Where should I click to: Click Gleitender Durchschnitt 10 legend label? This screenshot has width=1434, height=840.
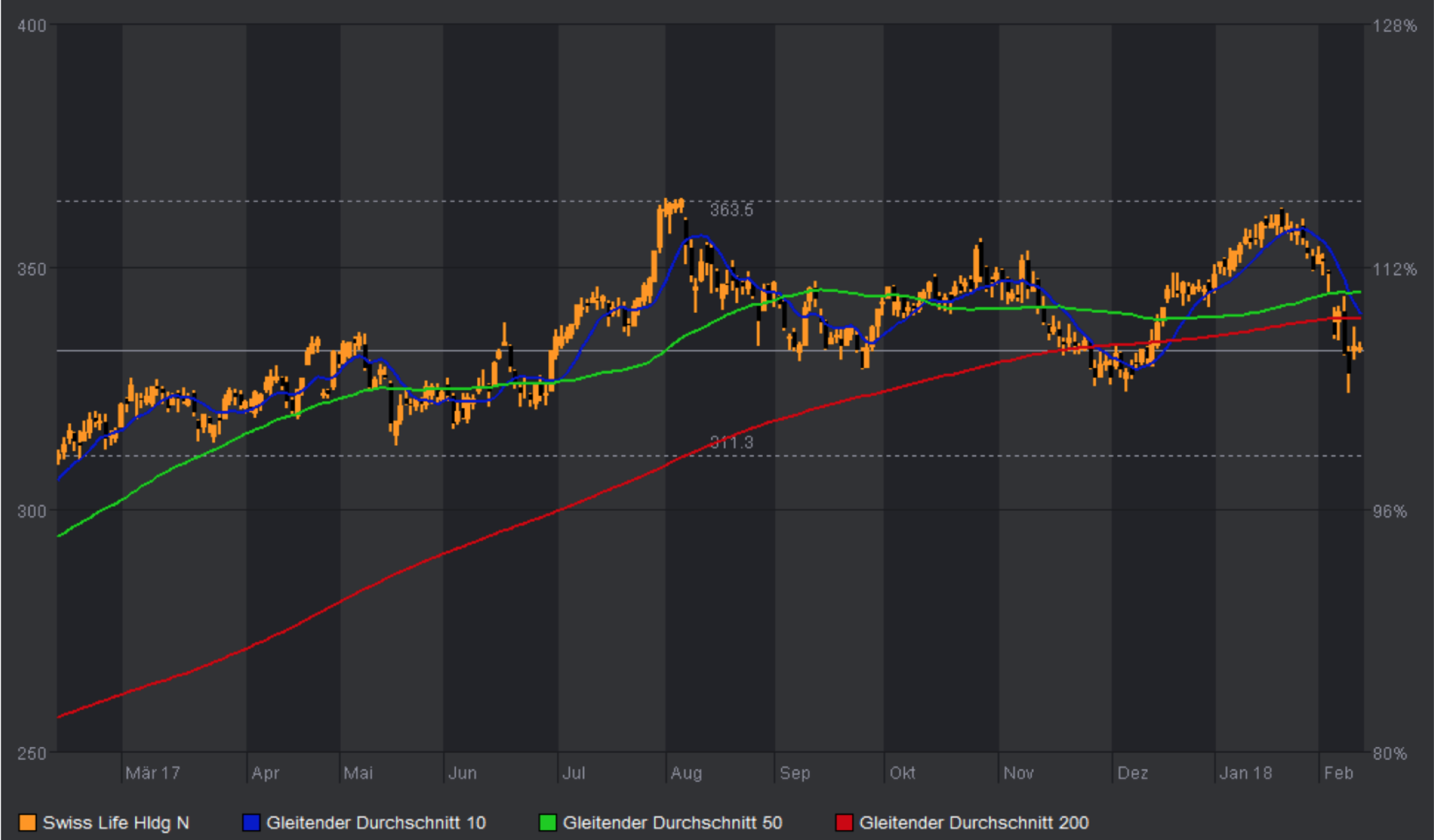point(376,822)
